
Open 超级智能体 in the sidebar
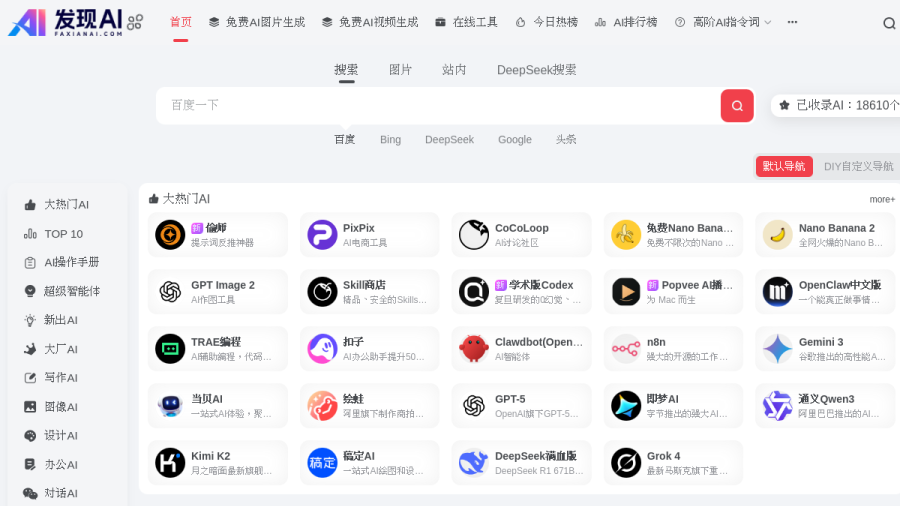pos(61,291)
